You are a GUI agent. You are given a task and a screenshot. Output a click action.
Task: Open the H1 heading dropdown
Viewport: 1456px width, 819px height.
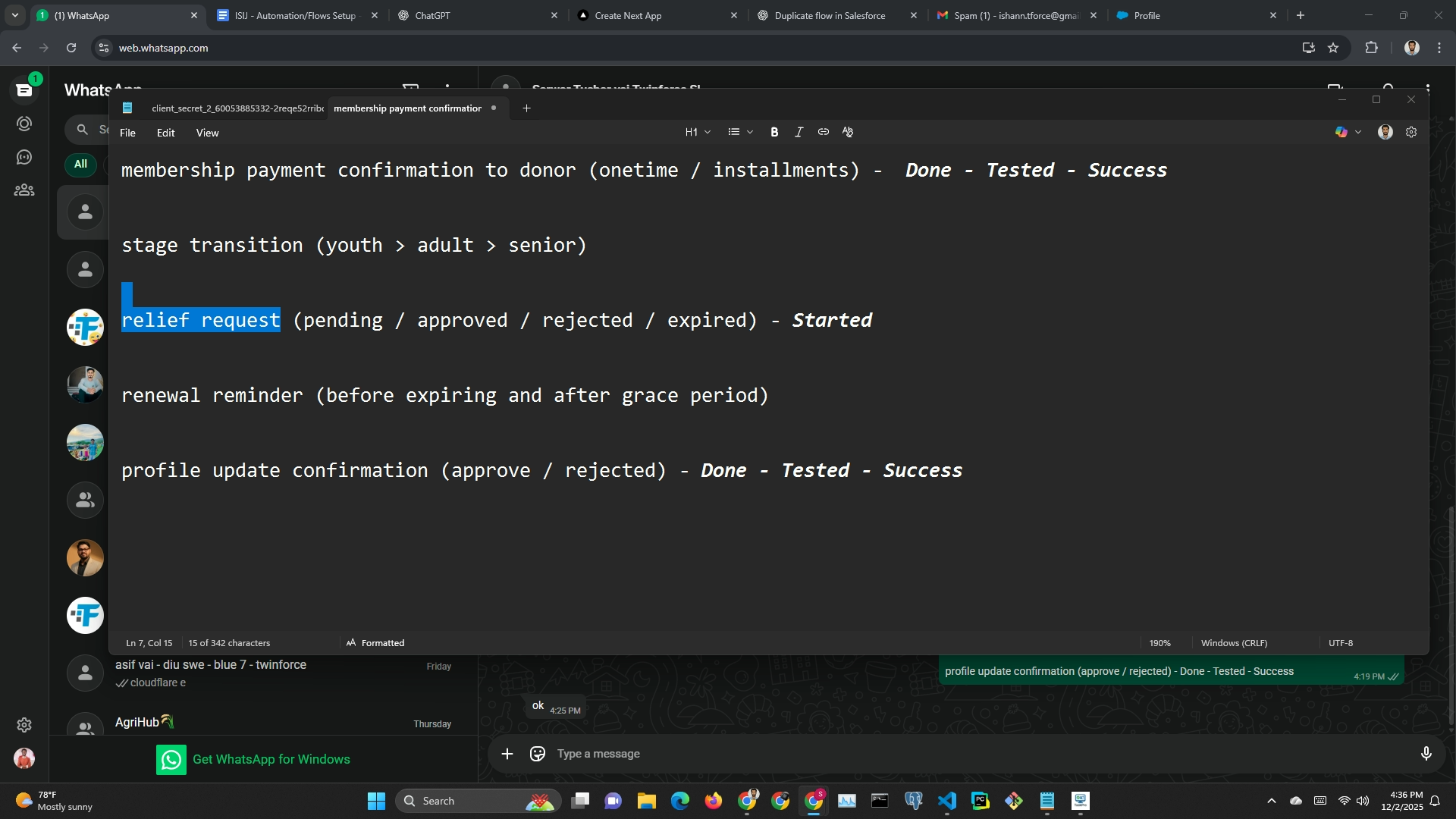coord(698,132)
